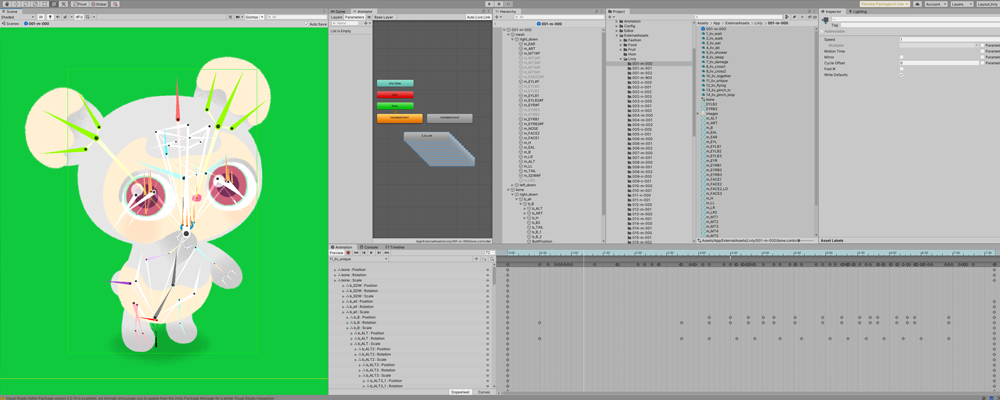
Task: Toggle 2D view mode in Scene
Action: coord(41,17)
